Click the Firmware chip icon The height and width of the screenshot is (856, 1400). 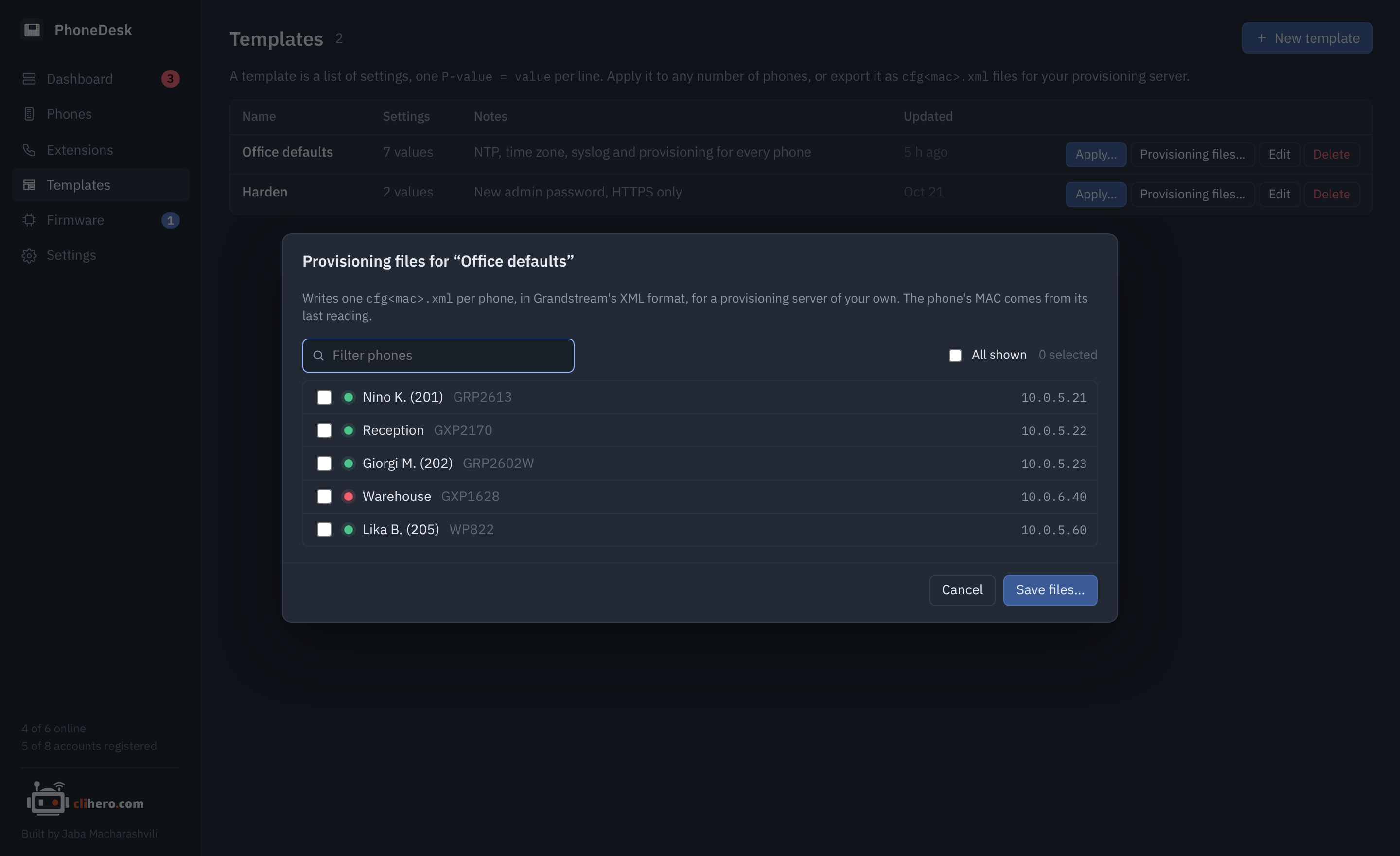click(x=29, y=220)
